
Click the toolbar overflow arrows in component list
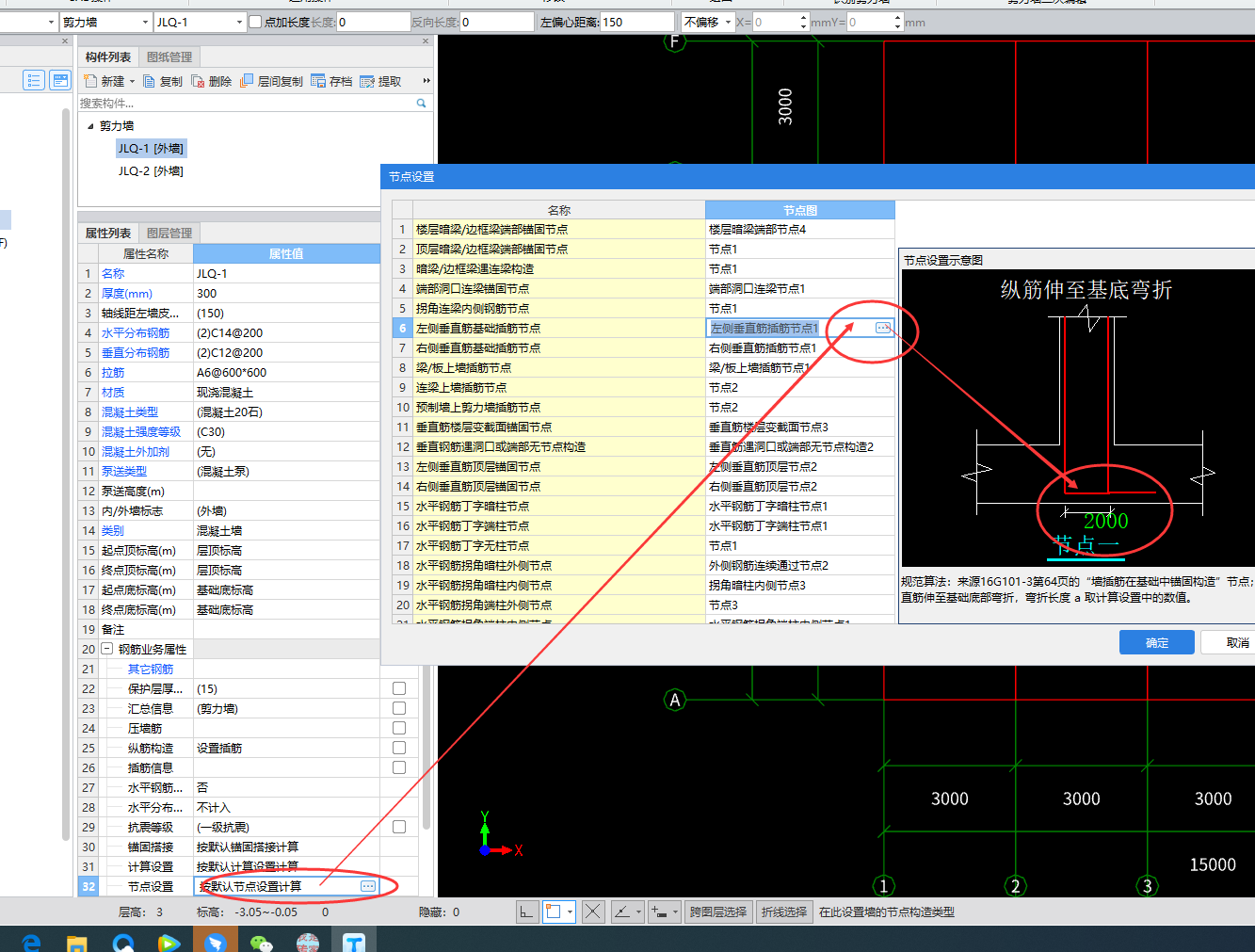(426, 81)
